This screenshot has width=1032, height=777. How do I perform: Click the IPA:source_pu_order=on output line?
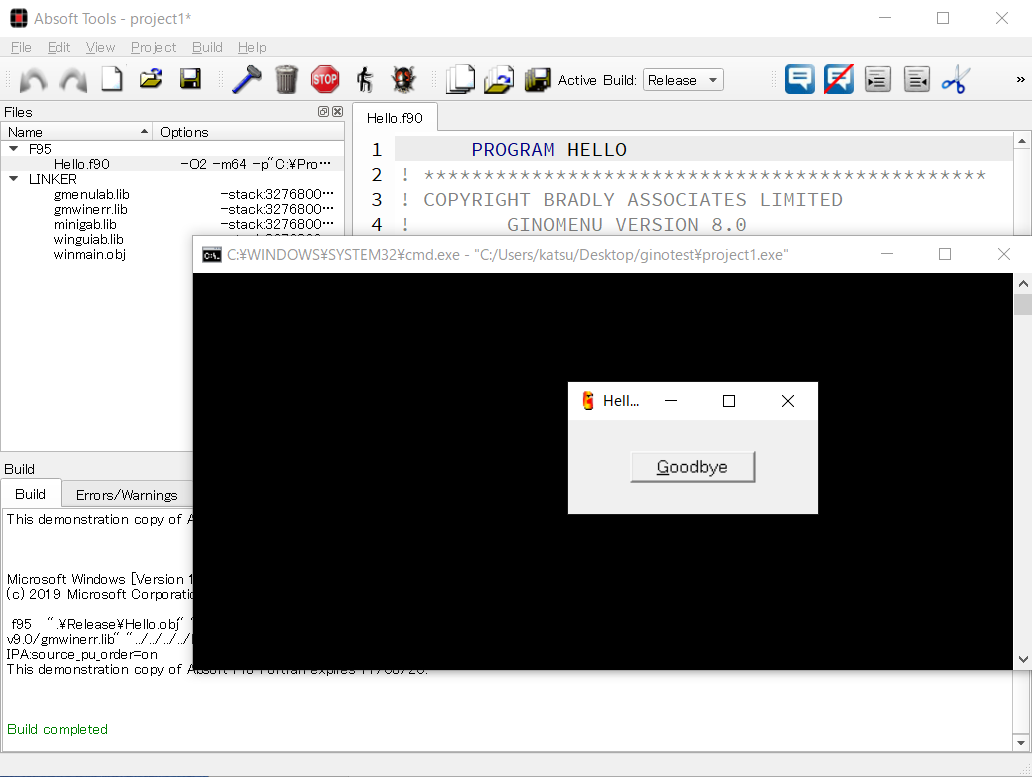click(82, 655)
